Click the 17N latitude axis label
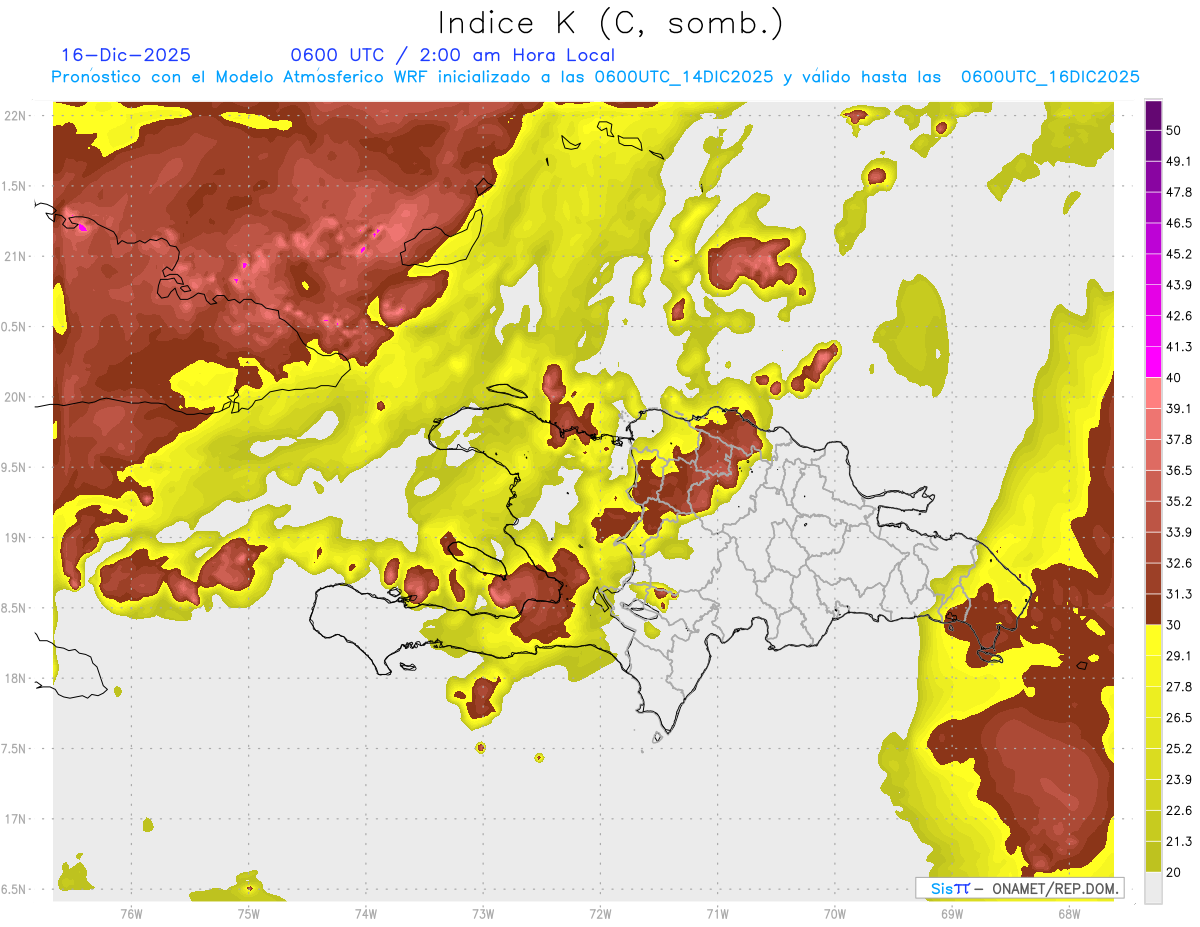The image size is (1200, 927). tap(15, 819)
